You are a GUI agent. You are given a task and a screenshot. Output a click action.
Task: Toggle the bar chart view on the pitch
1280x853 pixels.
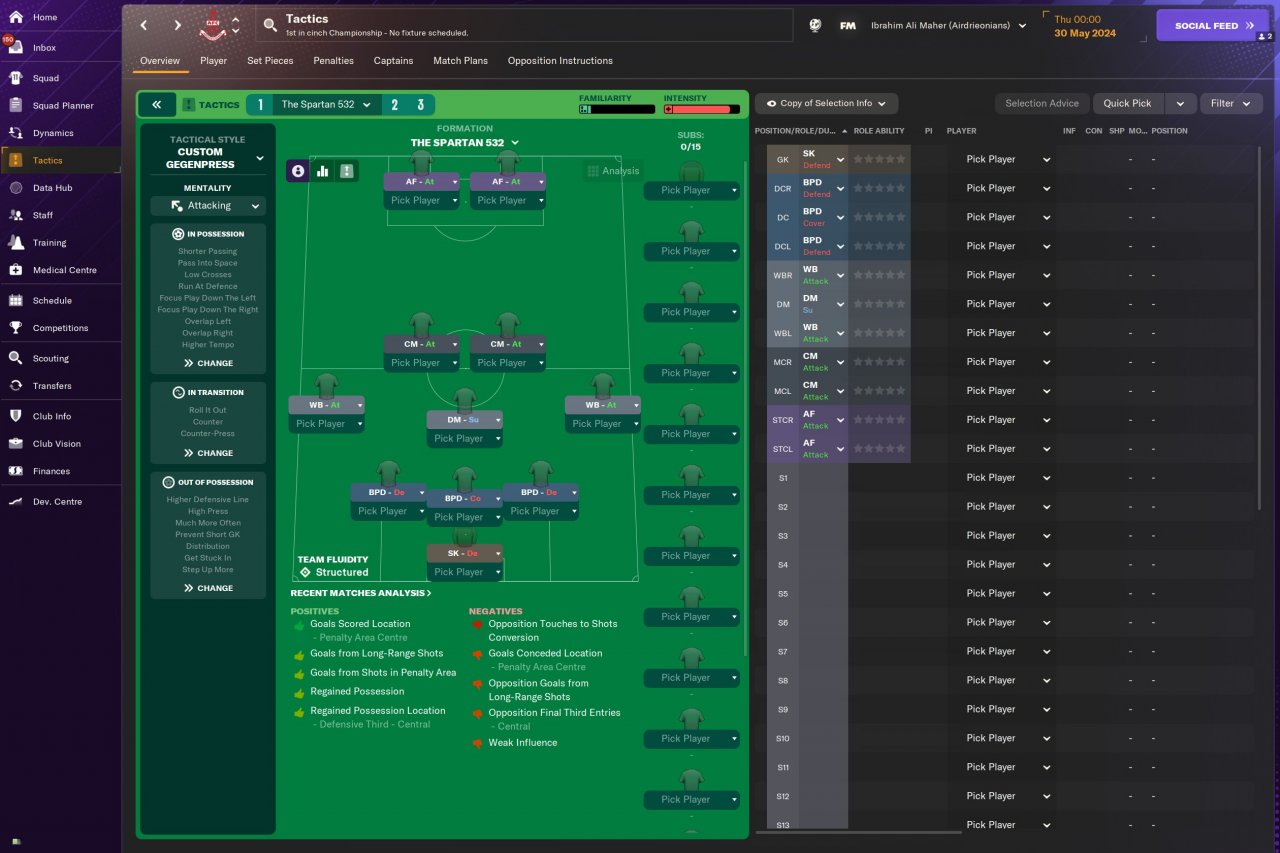322,171
